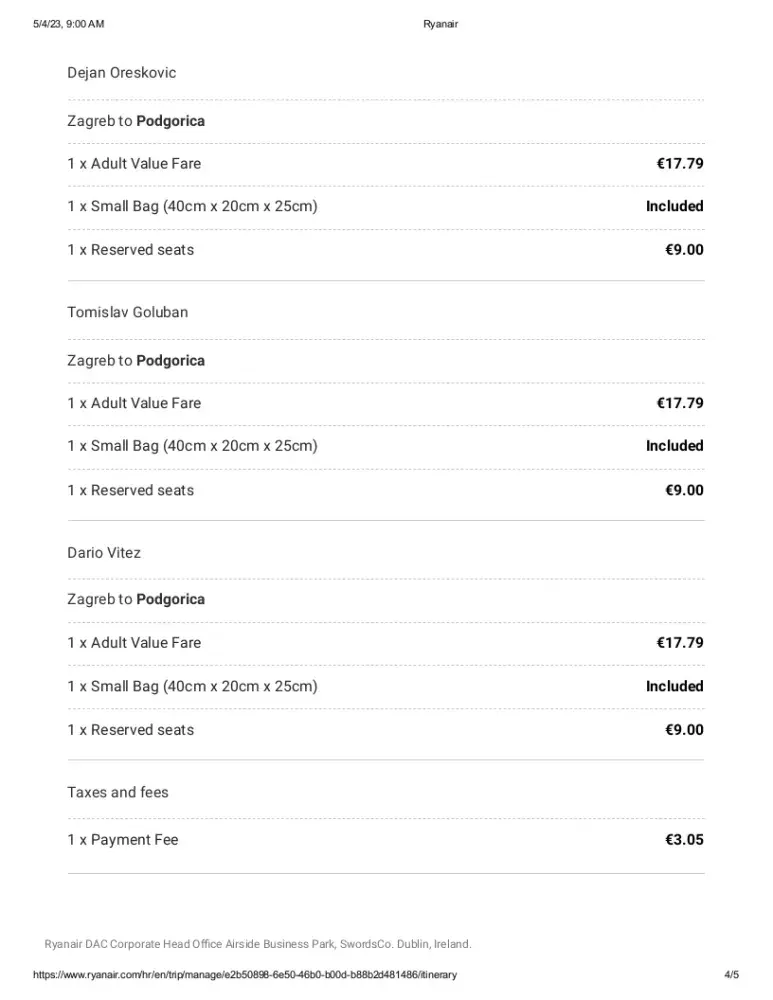Image resolution: width=773 pixels, height=1000 pixels.
Task: Click passenger name Dario Vitez
Action: (104, 553)
